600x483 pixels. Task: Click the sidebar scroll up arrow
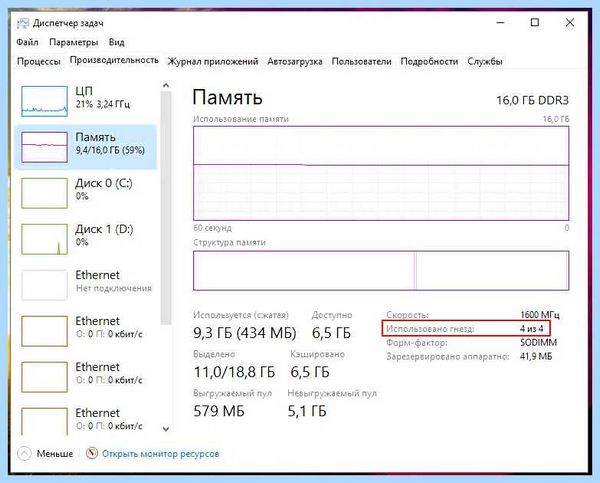pyautogui.click(x=166, y=85)
